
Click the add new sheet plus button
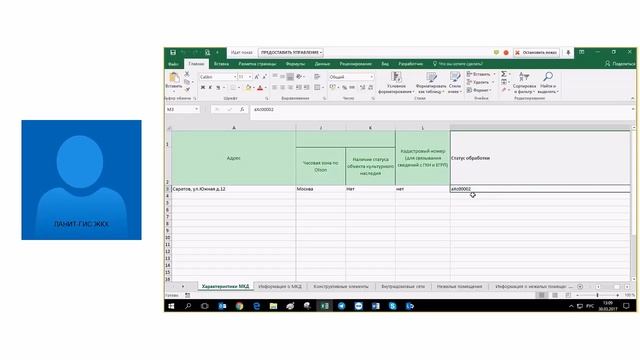click(x=580, y=287)
